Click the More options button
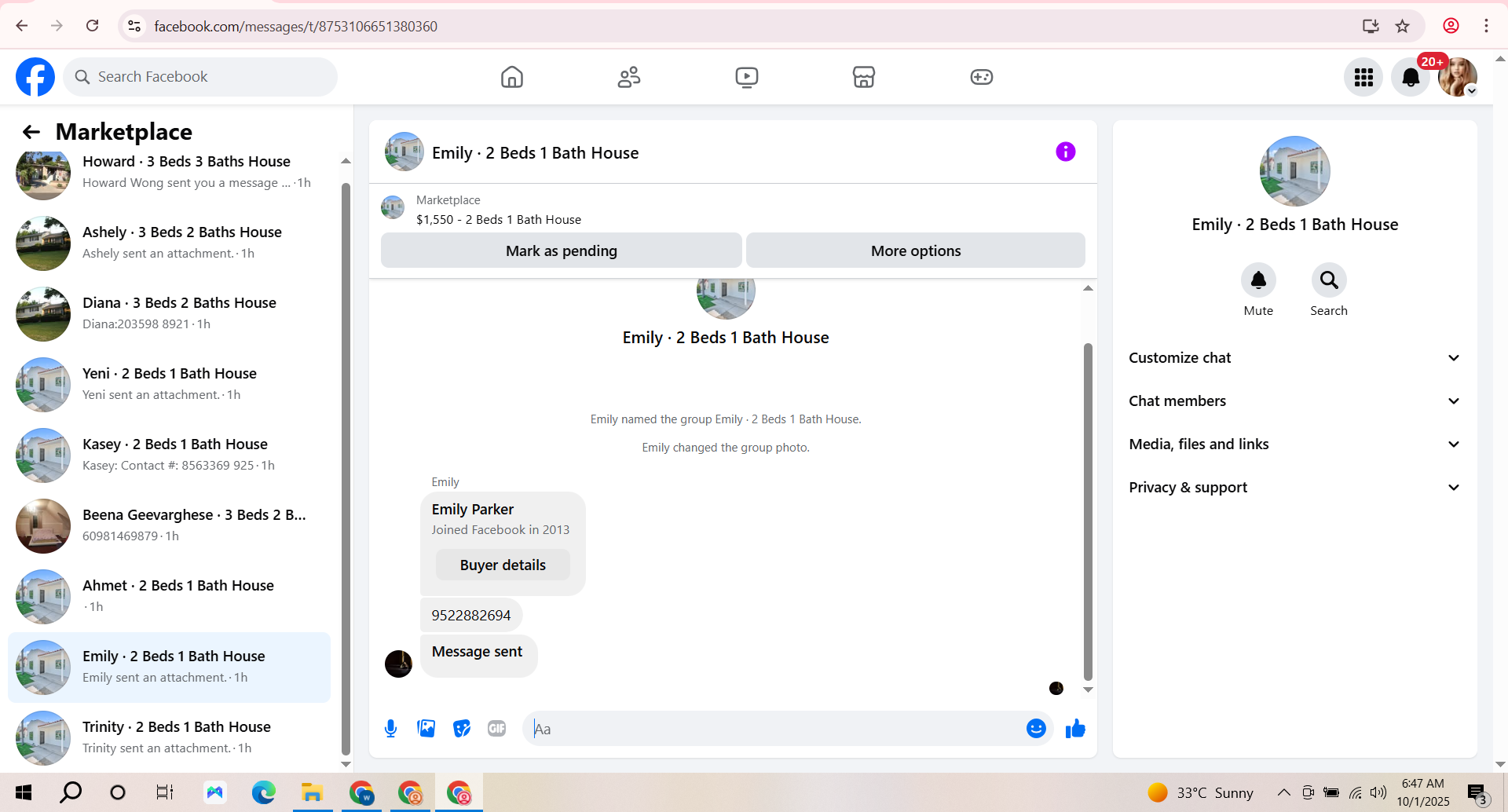 click(x=916, y=251)
